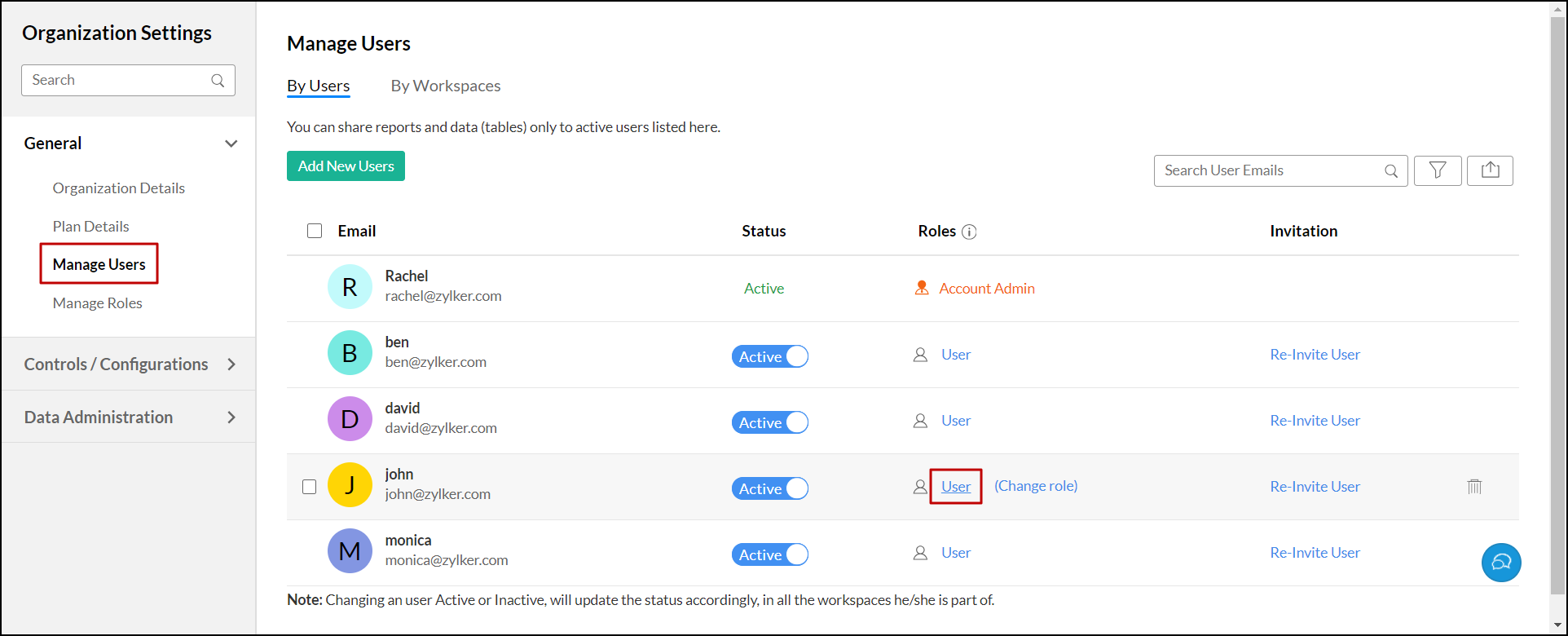Click the Search User Emails field
The width and height of the screenshot is (1568, 636).
[x=1267, y=170]
